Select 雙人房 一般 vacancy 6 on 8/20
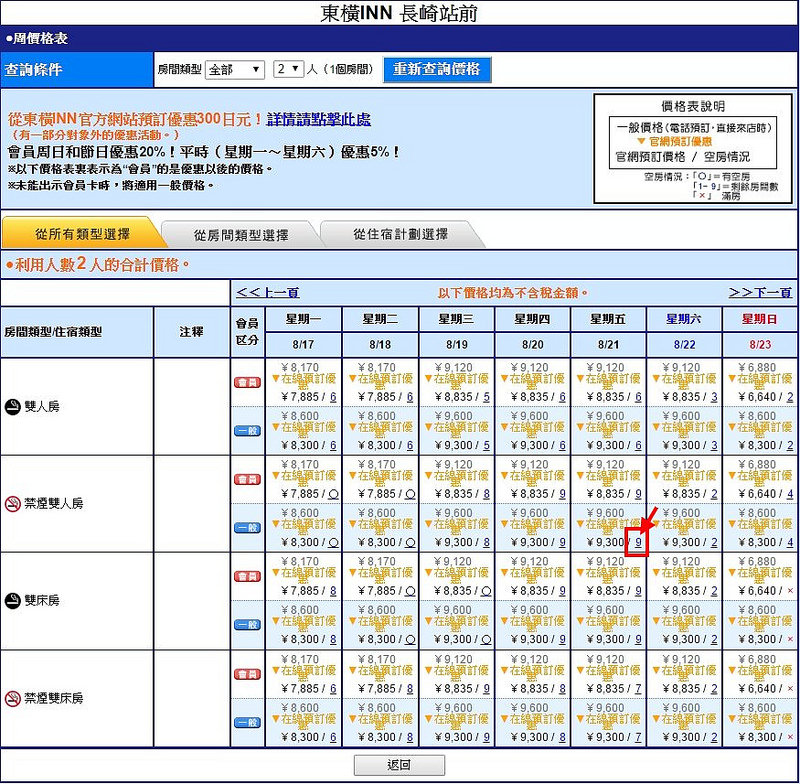The width and height of the screenshot is (800, 784). click(562, 445)
